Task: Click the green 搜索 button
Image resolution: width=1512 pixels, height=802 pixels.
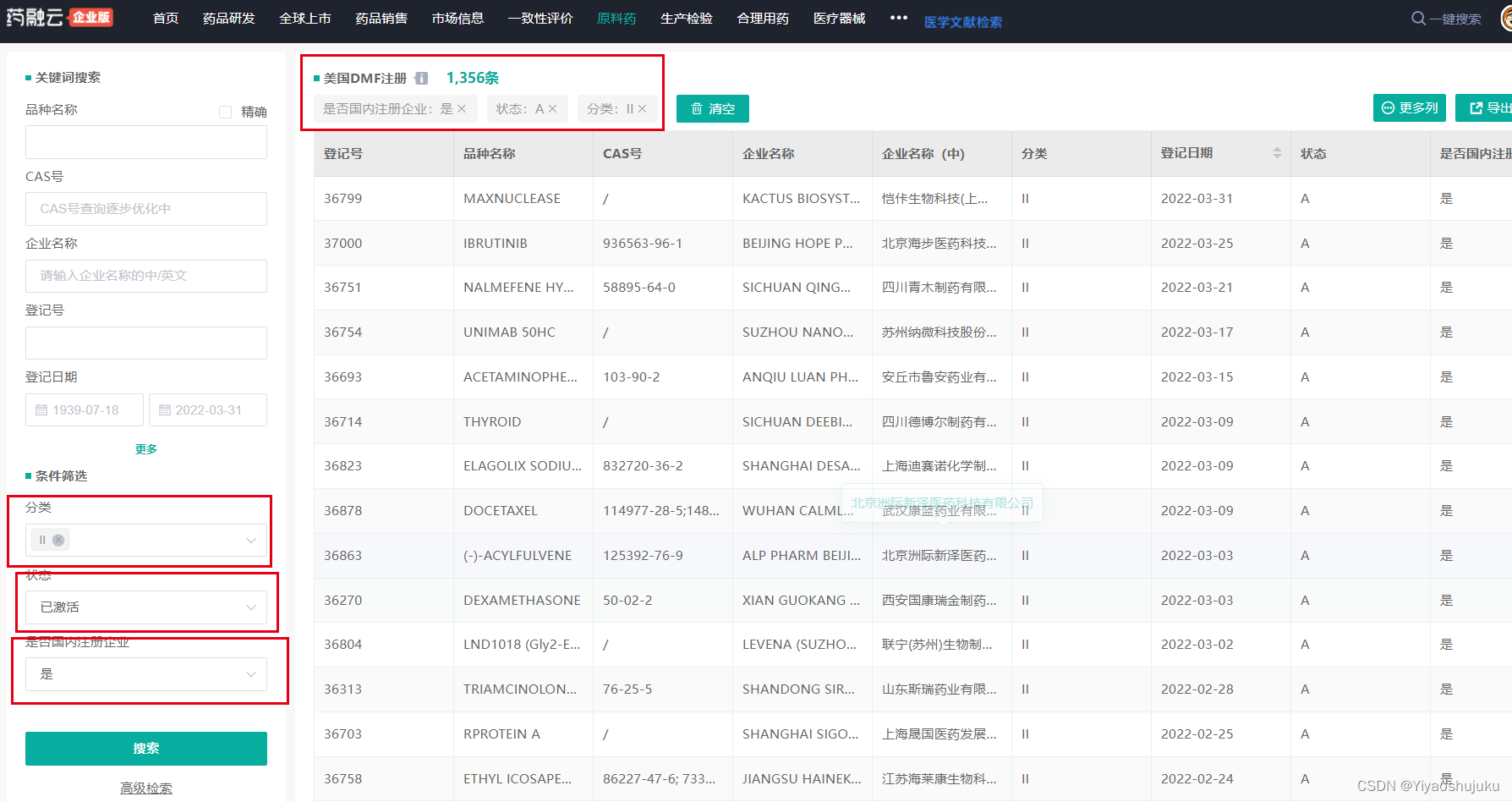Action: [146, 748]
